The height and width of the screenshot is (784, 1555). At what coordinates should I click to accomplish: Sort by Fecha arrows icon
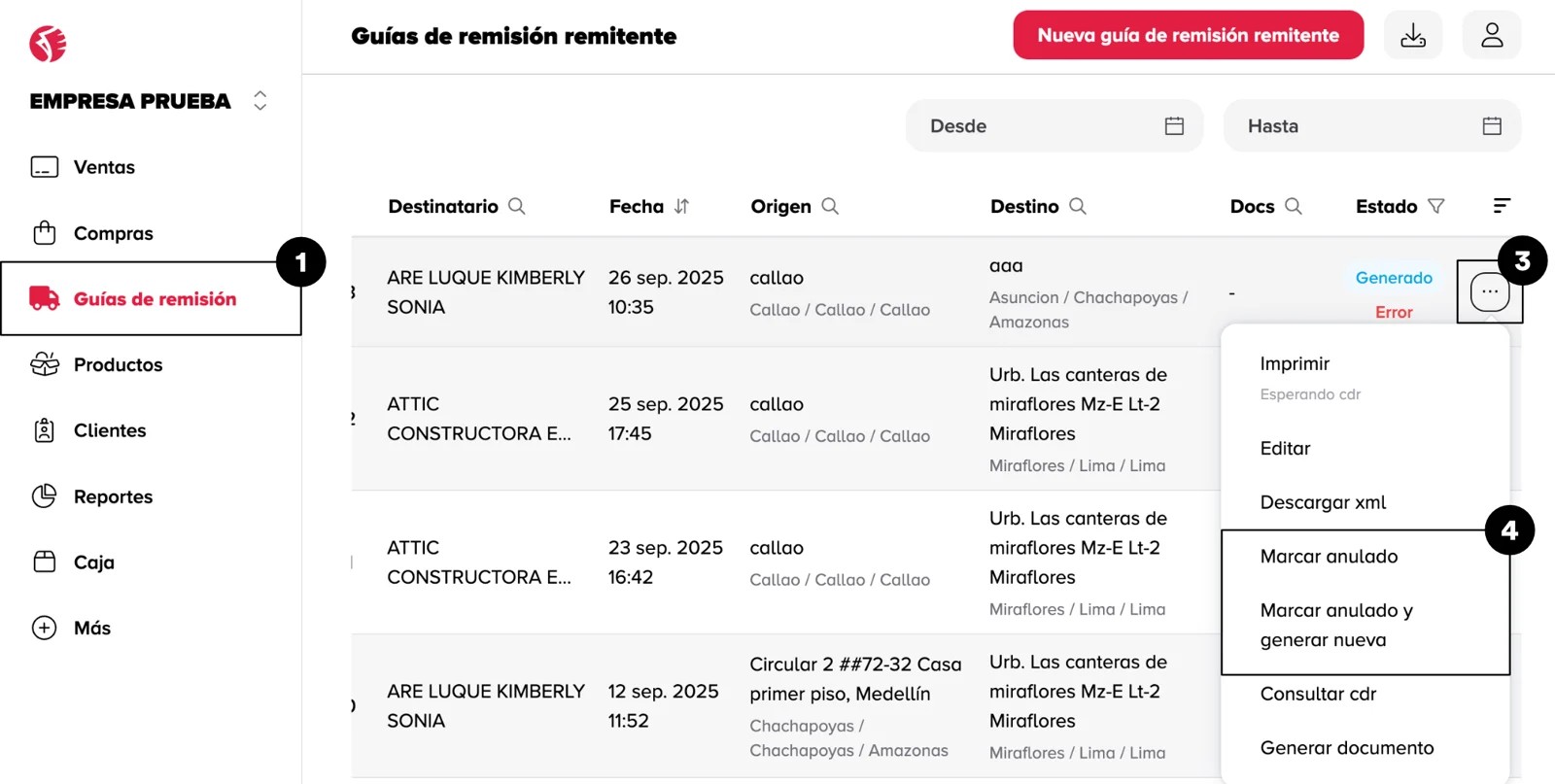[681, 206]
